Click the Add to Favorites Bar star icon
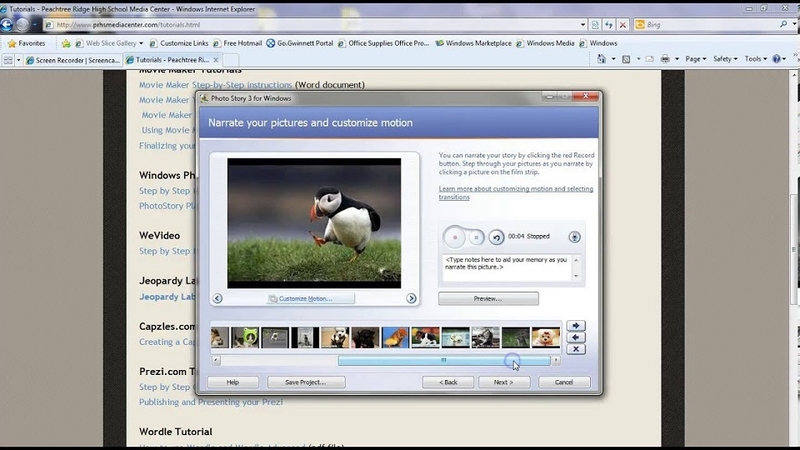The width and height of the screenshot is (800, 450). tap(66, 43)
